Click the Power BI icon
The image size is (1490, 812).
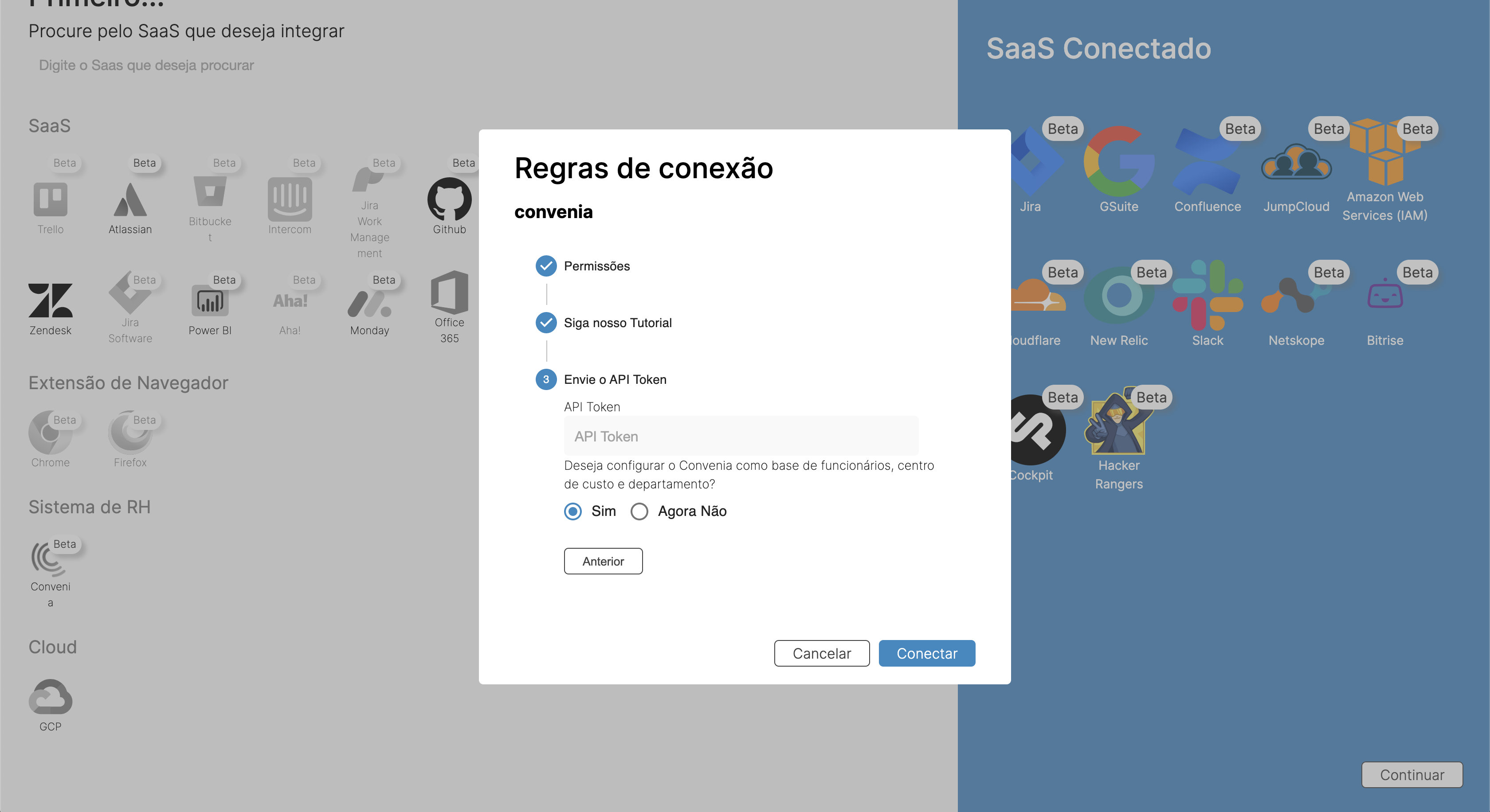(209, 300)
